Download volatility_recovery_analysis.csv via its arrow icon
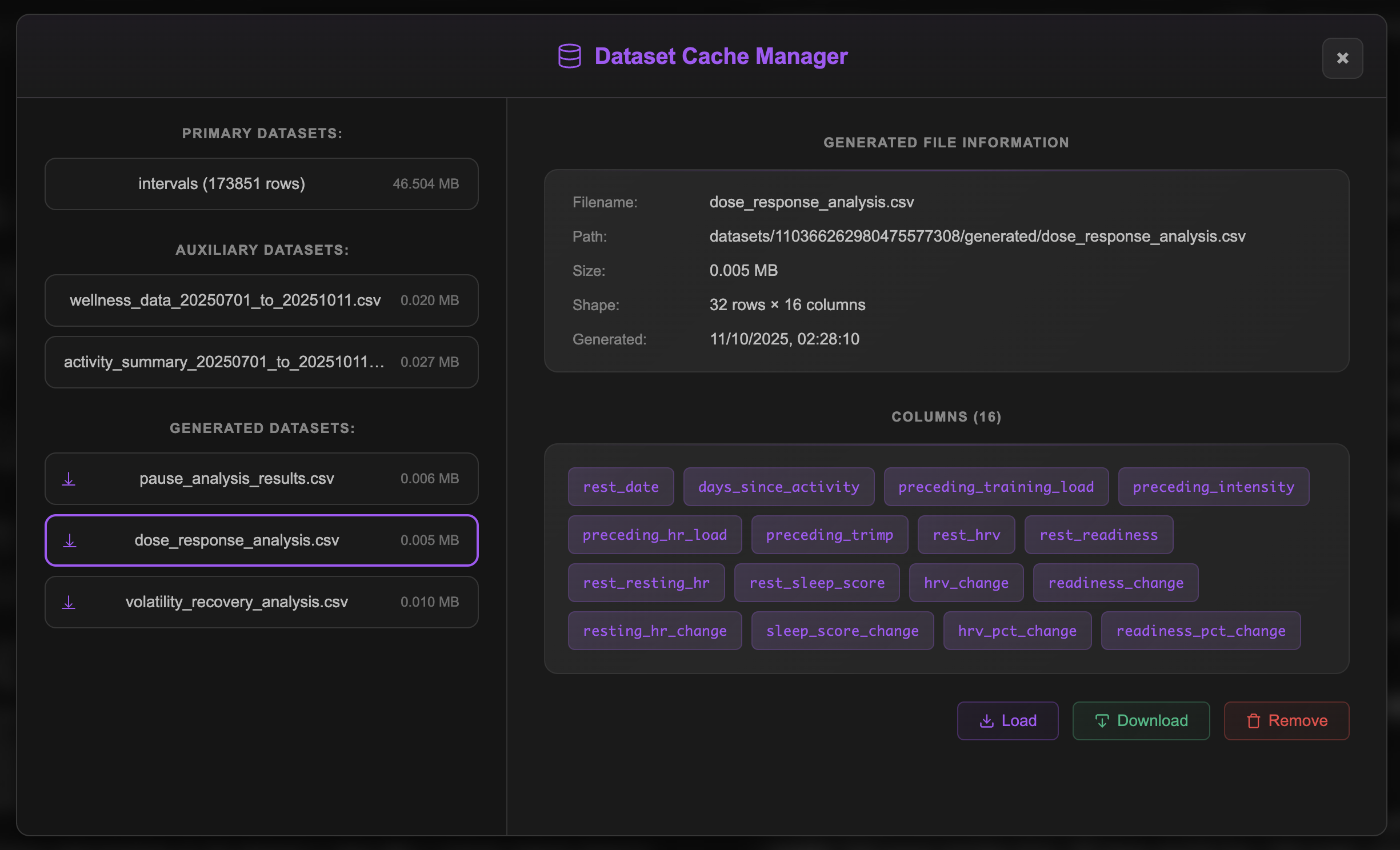 pyautogui.click(x=69, y=602)
